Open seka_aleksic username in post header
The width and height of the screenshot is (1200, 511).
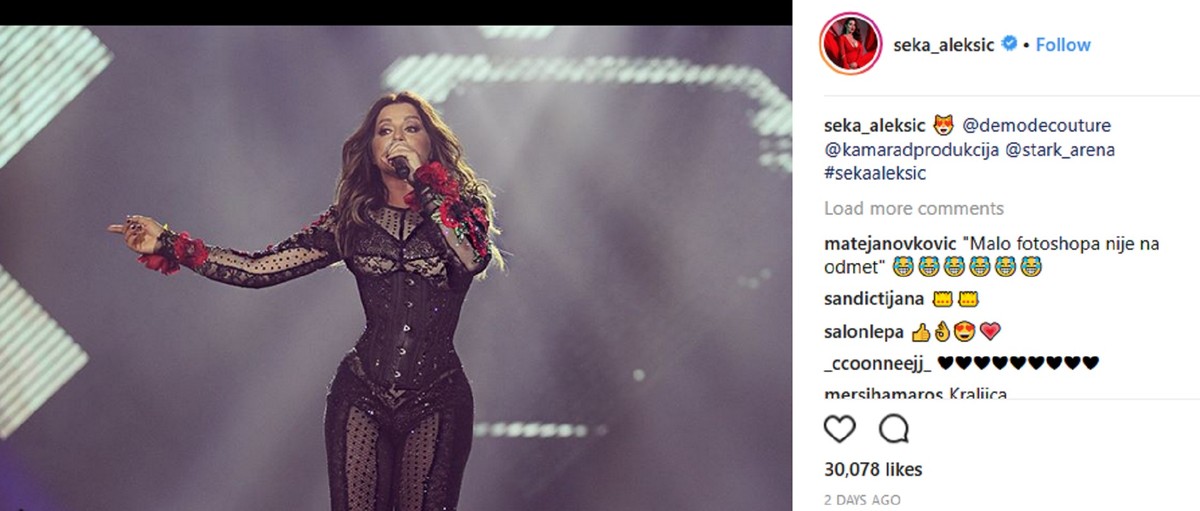[944, 45]
